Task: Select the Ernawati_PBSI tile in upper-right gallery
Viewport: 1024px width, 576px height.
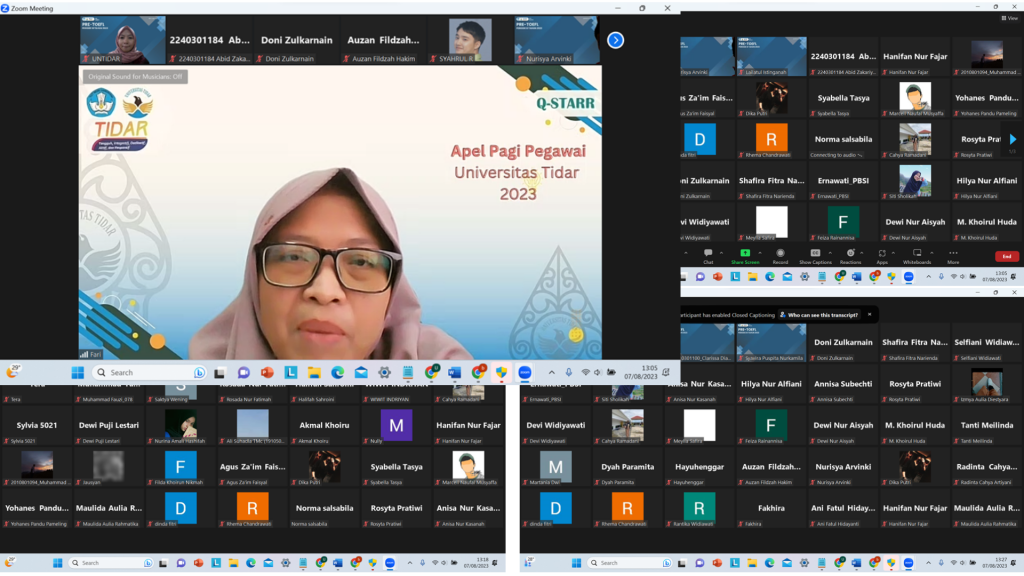Action: point(843,181)
